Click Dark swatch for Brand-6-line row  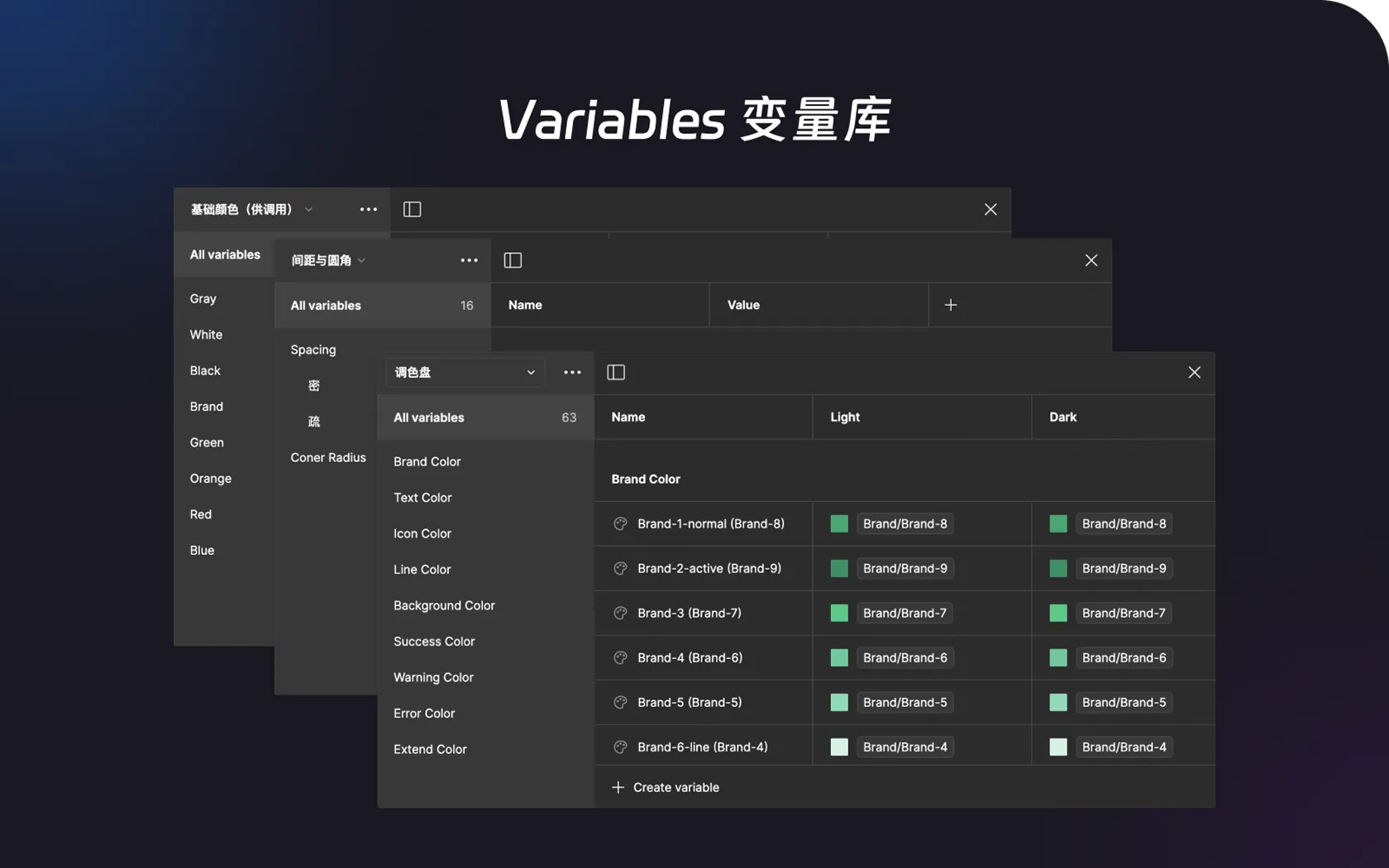coord(1058,746)
